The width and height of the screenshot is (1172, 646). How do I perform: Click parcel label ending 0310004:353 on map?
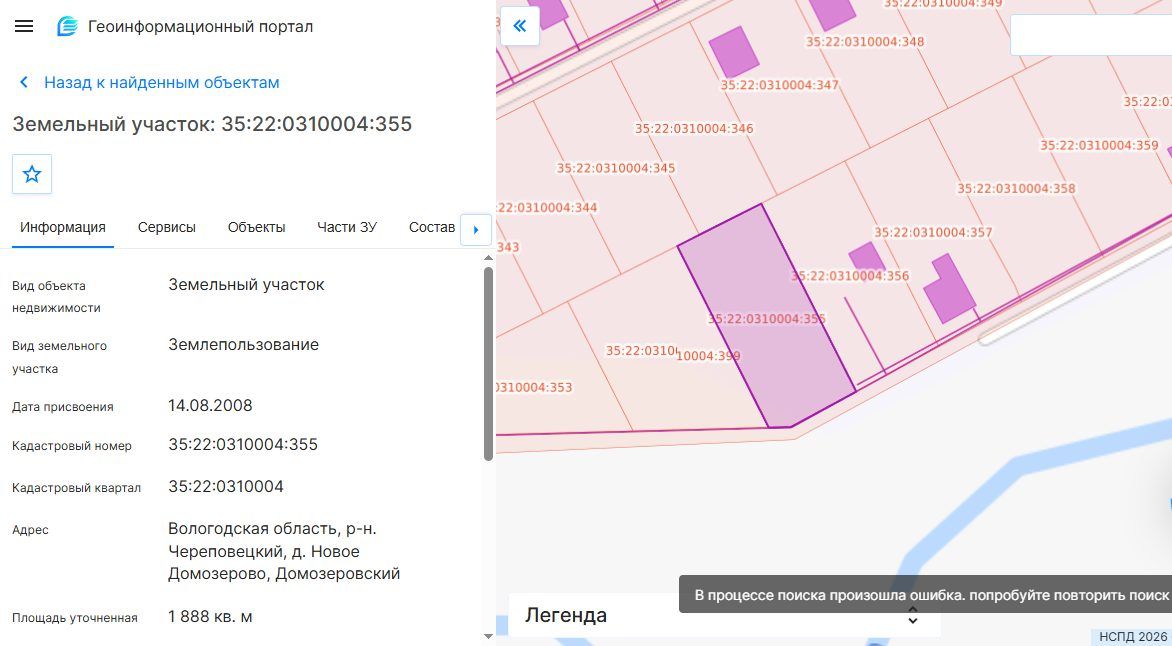click(534, 387)
